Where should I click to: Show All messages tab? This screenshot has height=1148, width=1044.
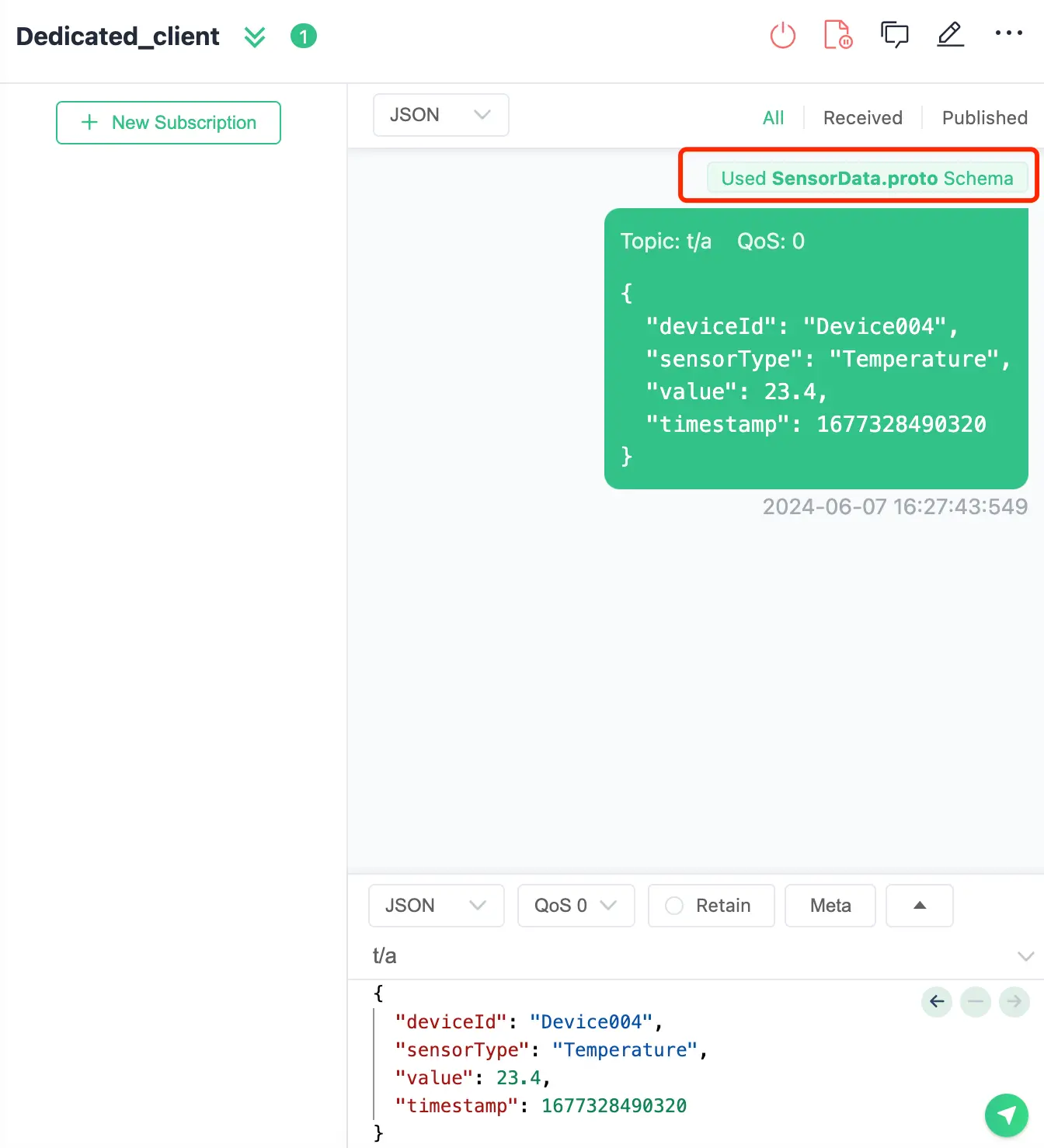(773, 118)
